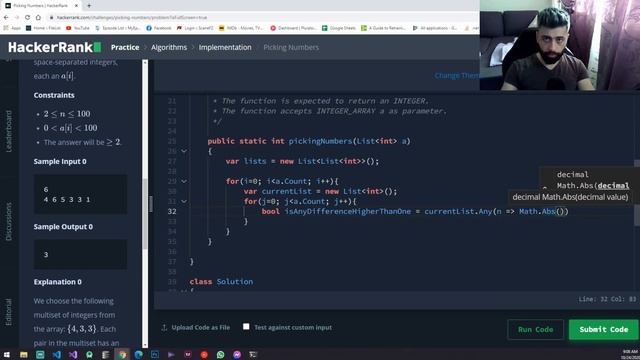Launch Visual Studio from taskbar
The height and width of the screenshot is (360, 640).
pyautogui.click(x=73, y=355)
